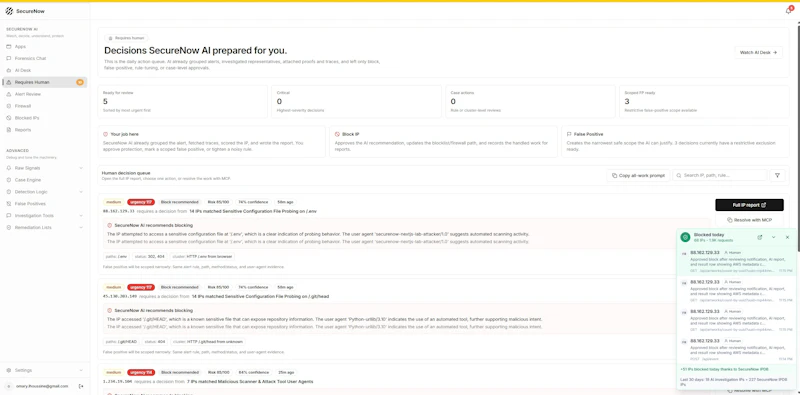Click the search magnifier icon
The width and height of the screenshot is (800, 395).
(x=679, y=175)
